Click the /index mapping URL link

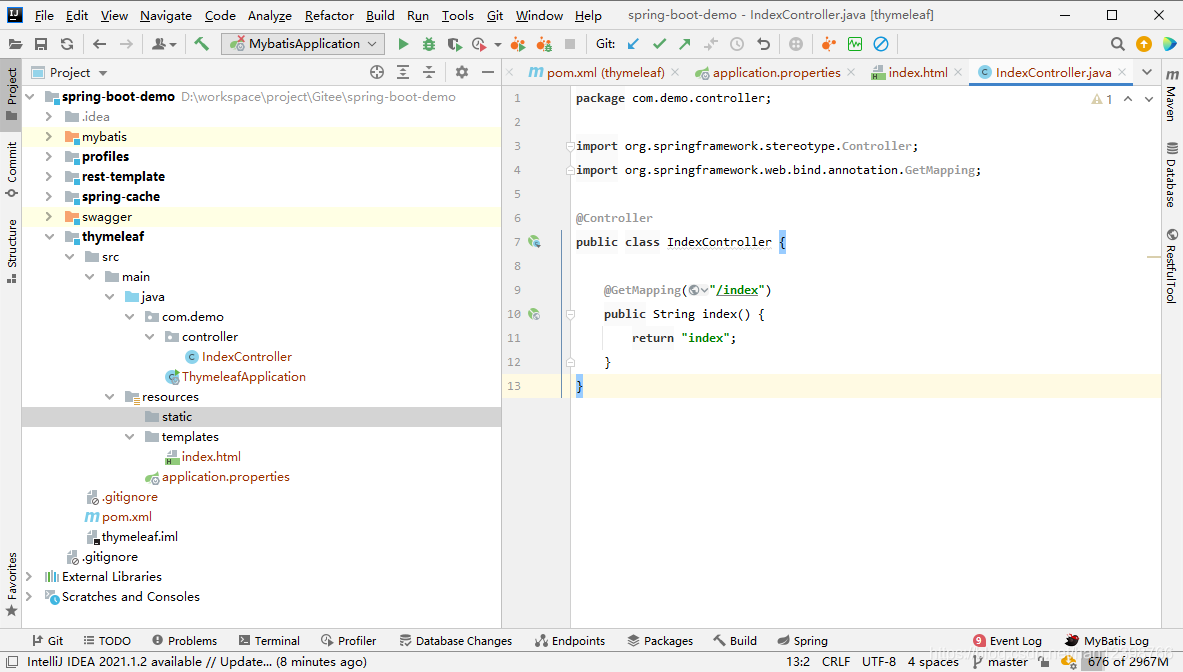pyautogui.click(x=737, y=290)
